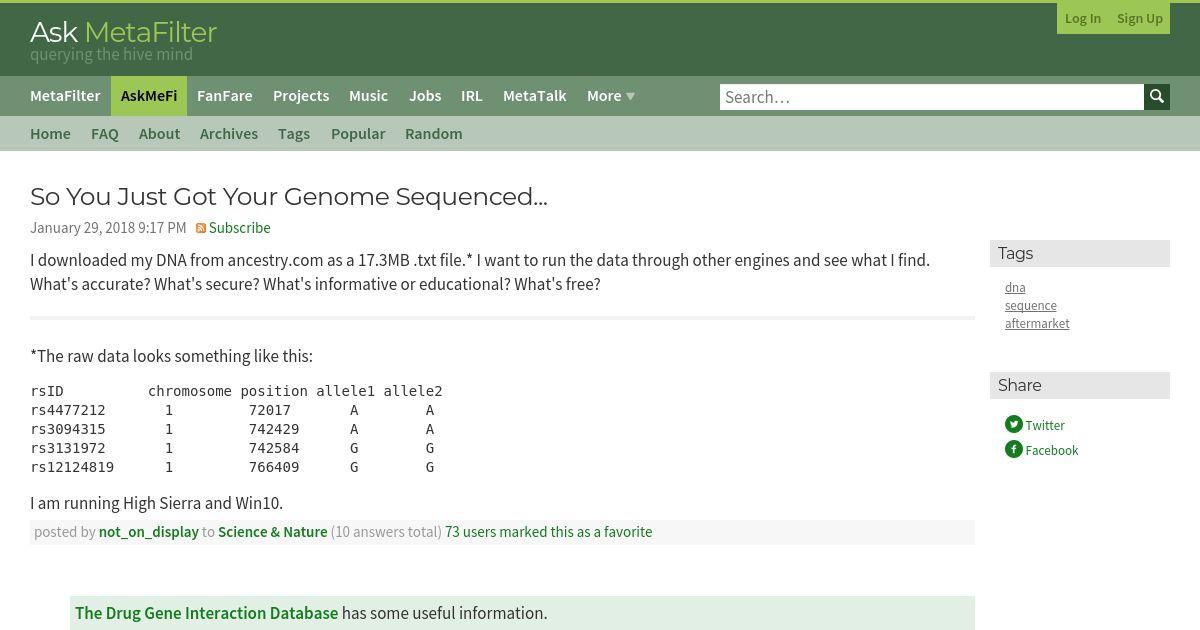Go to the FanFare tab
The height and width of the screenshot is (630, 1200).
click(x=225, y=96)
